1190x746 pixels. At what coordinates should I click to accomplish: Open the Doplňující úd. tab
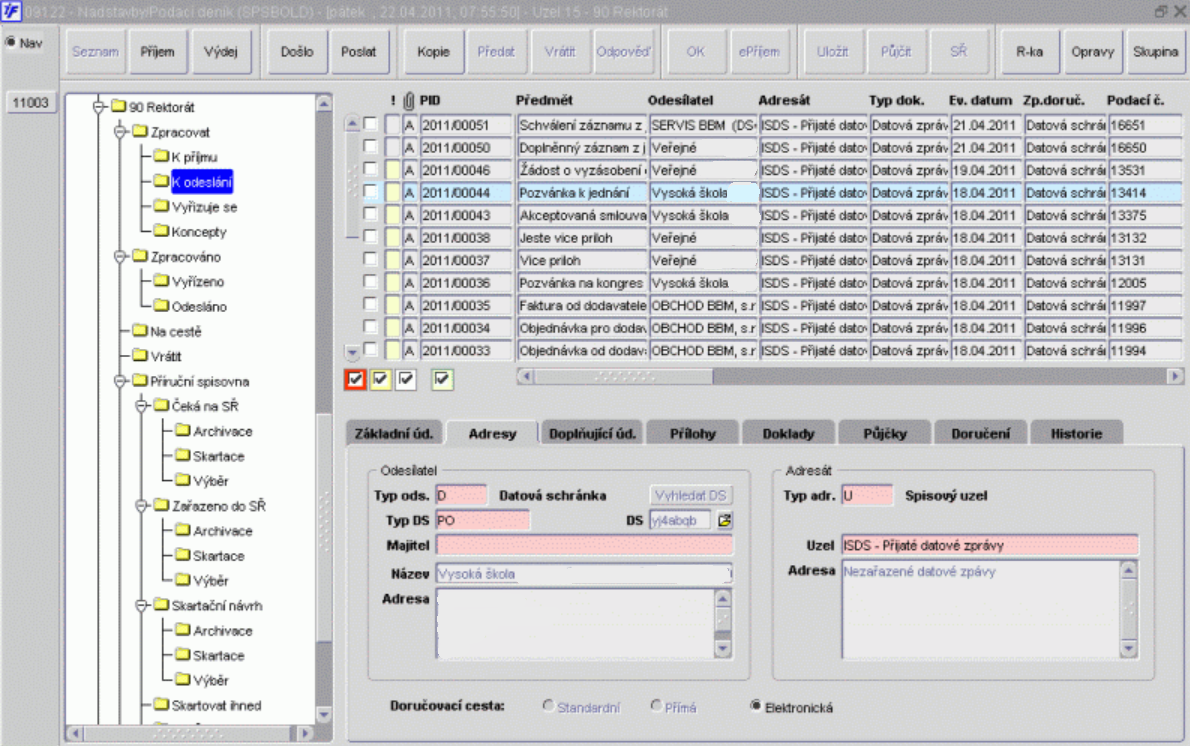(592, 433)
